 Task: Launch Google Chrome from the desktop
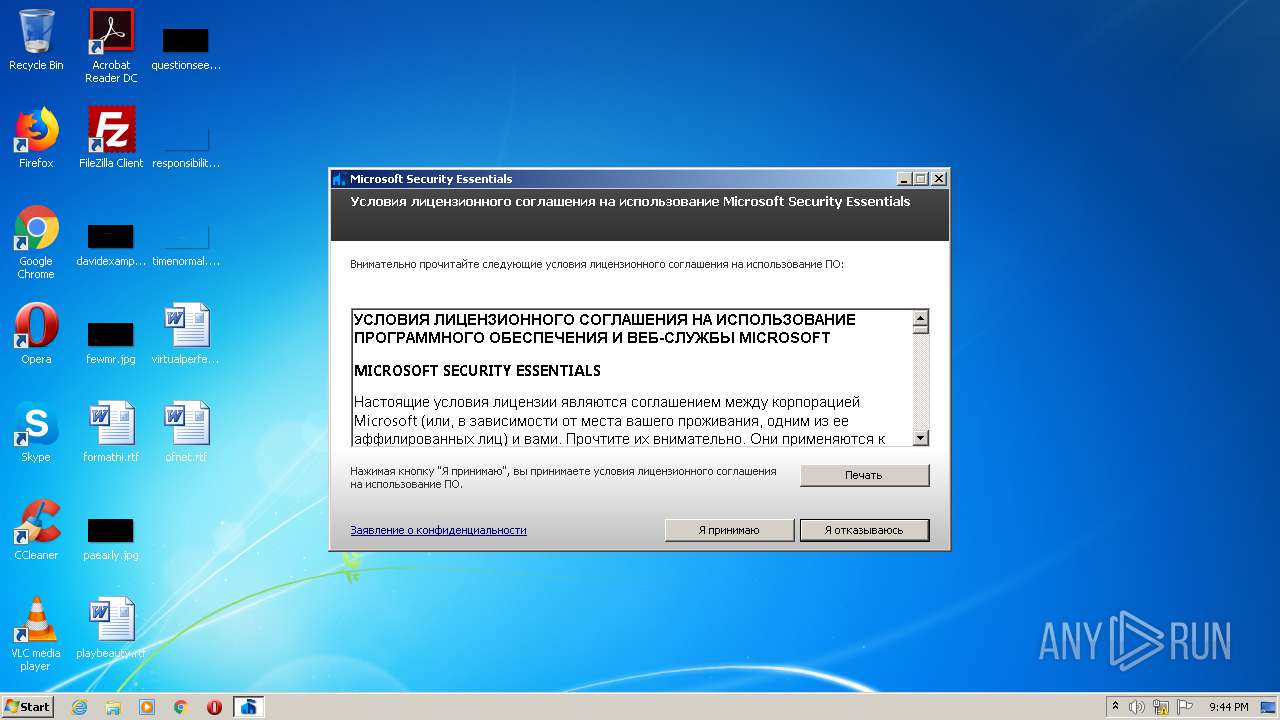pos(36,243)
